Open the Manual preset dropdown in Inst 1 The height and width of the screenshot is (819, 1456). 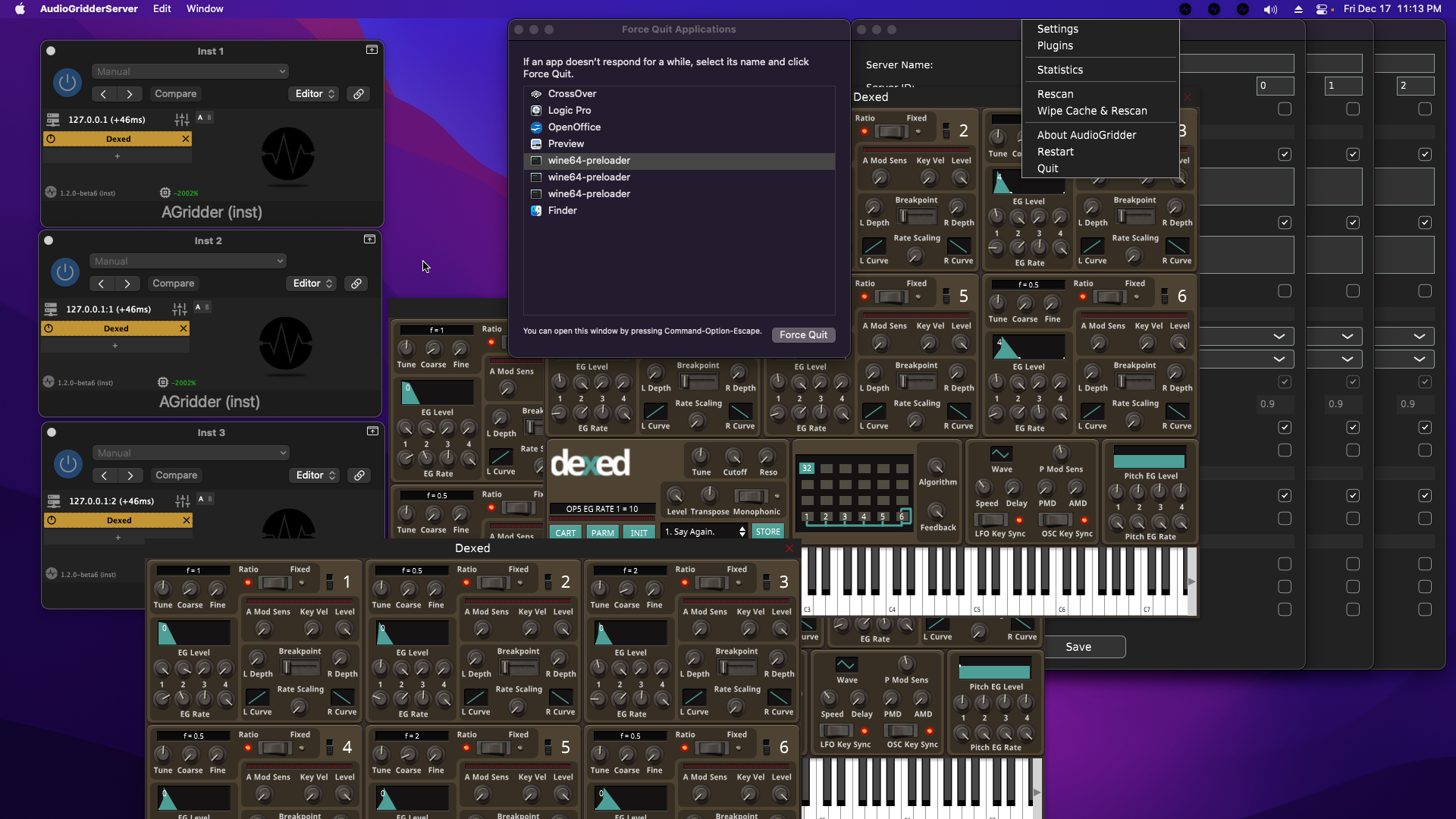(x=190, y=71)
